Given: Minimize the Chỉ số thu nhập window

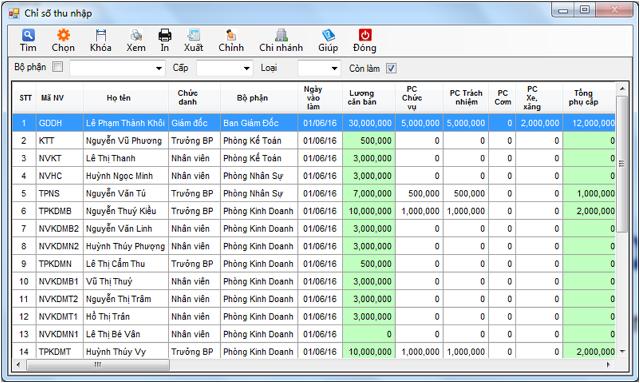Looking at the screenshot, I should [564, 10].
